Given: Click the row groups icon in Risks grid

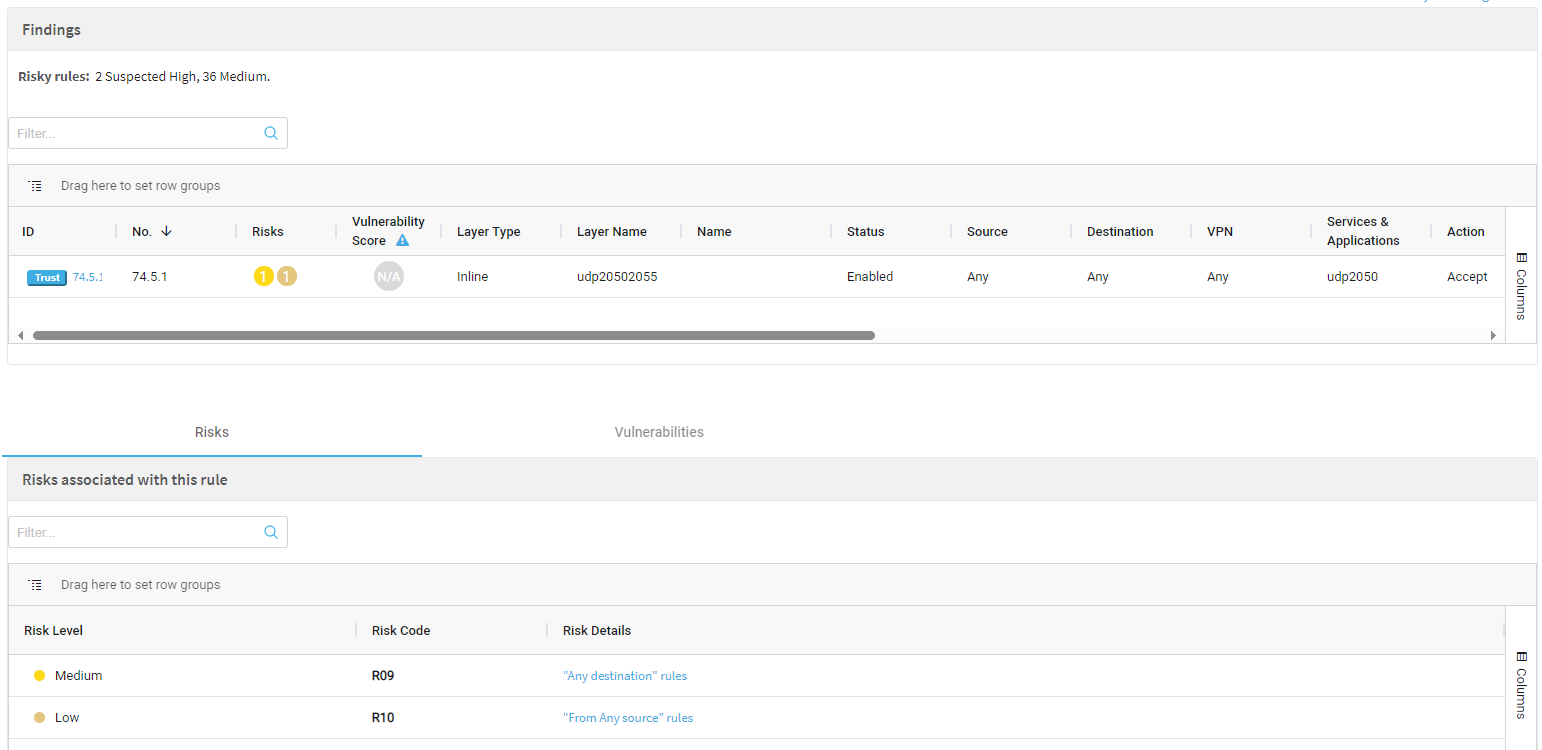Looking at the screenshot, I should [35, 585].
